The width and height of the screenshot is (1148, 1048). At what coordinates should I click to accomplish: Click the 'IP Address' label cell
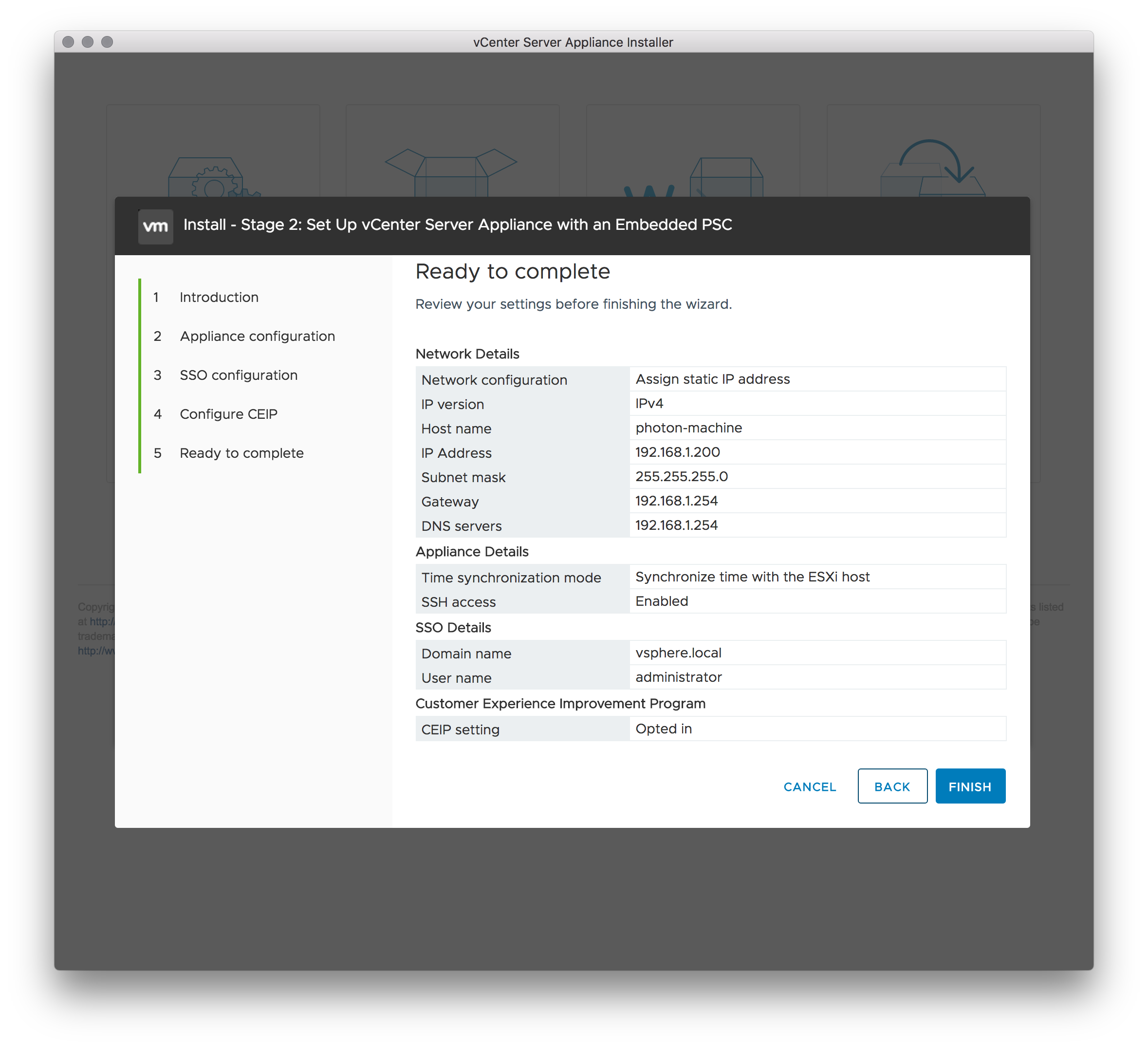point(522,453)
